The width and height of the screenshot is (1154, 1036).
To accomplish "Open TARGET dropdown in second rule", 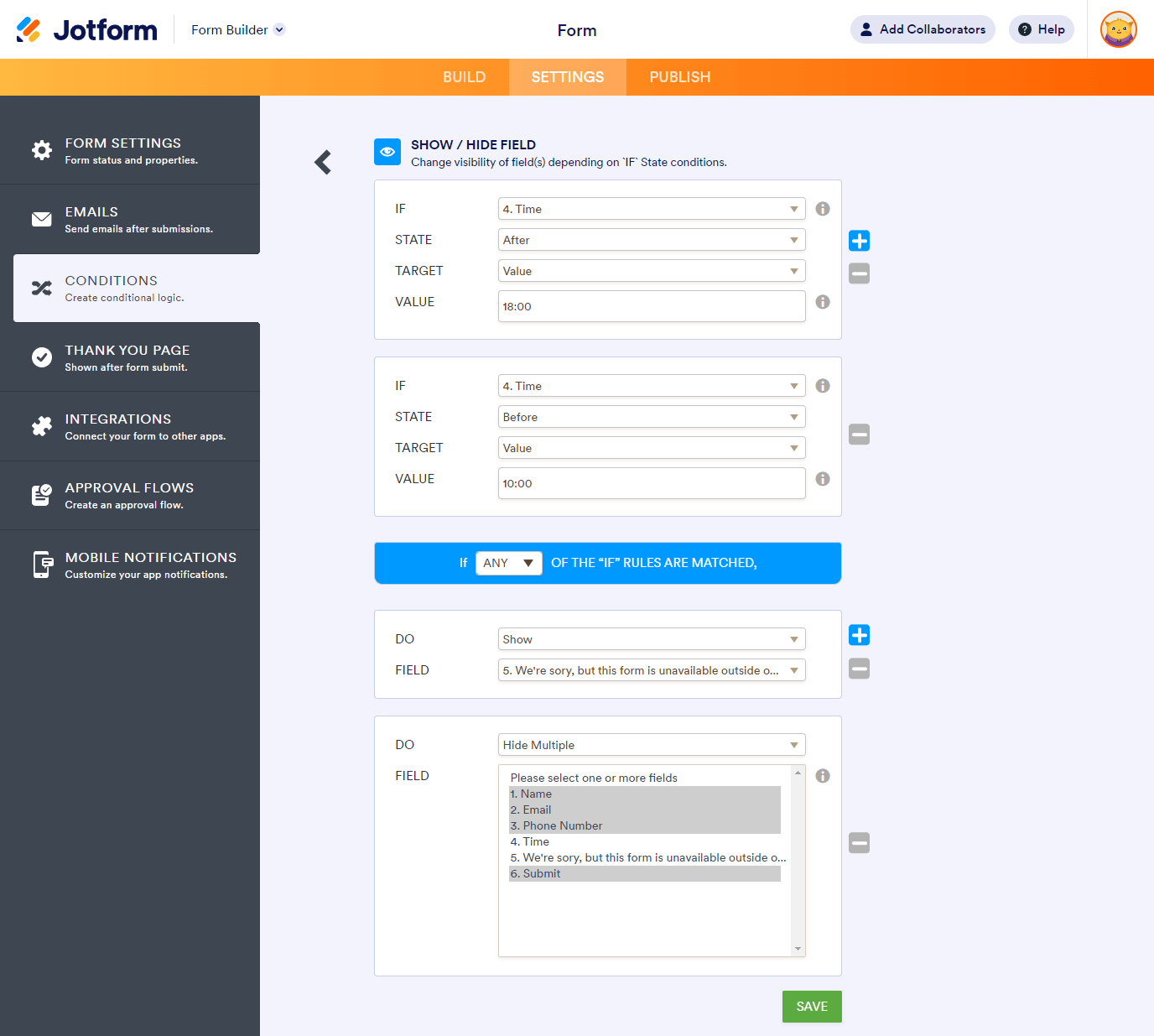I will point(652,448).
